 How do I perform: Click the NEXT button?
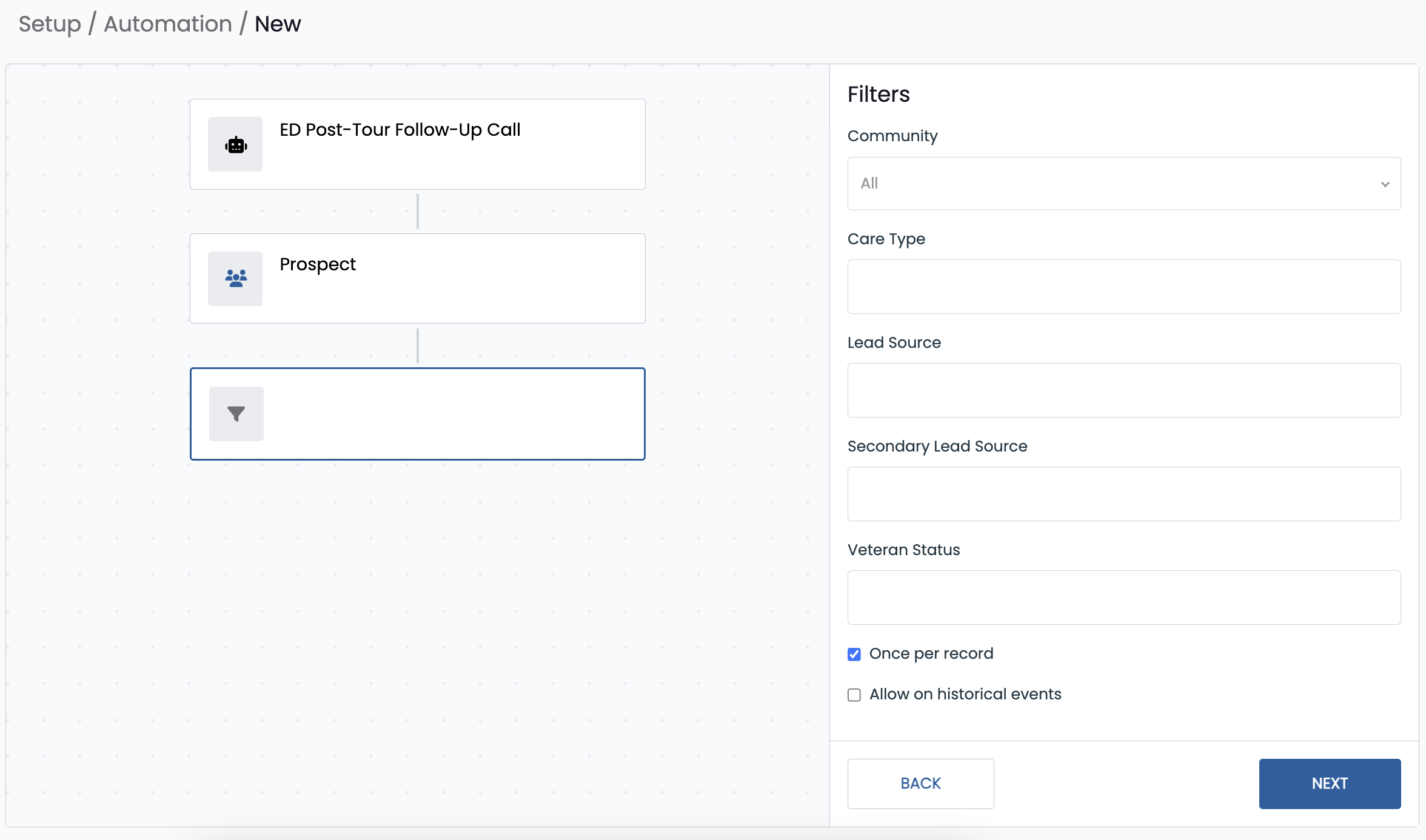point(1330,784)
